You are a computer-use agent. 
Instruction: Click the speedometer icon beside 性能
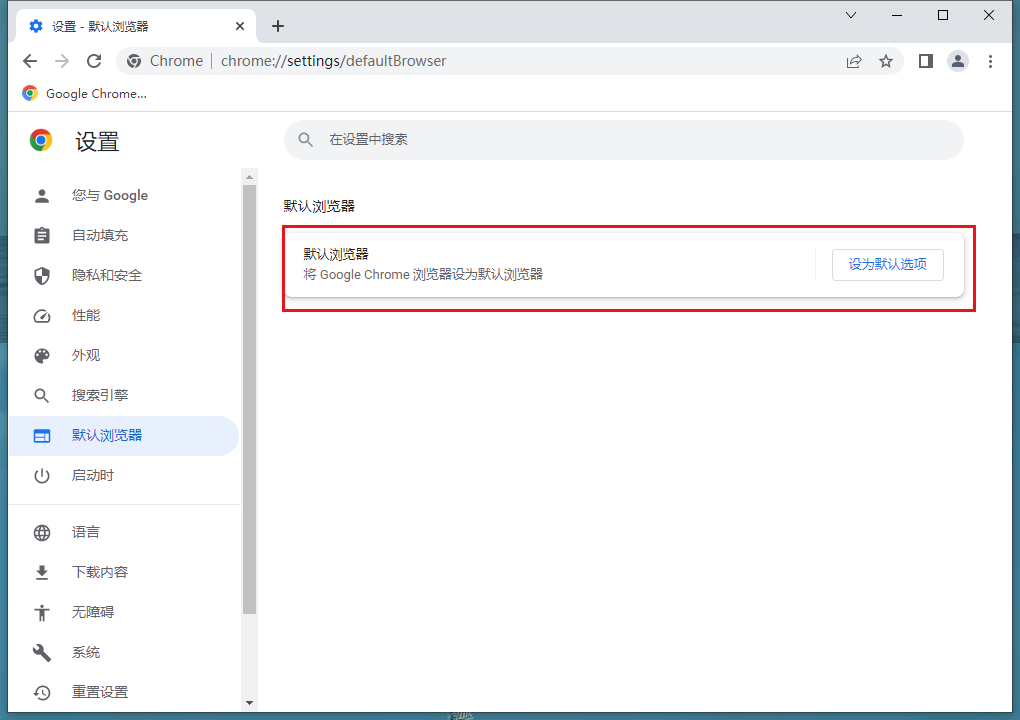coord(42,316)
